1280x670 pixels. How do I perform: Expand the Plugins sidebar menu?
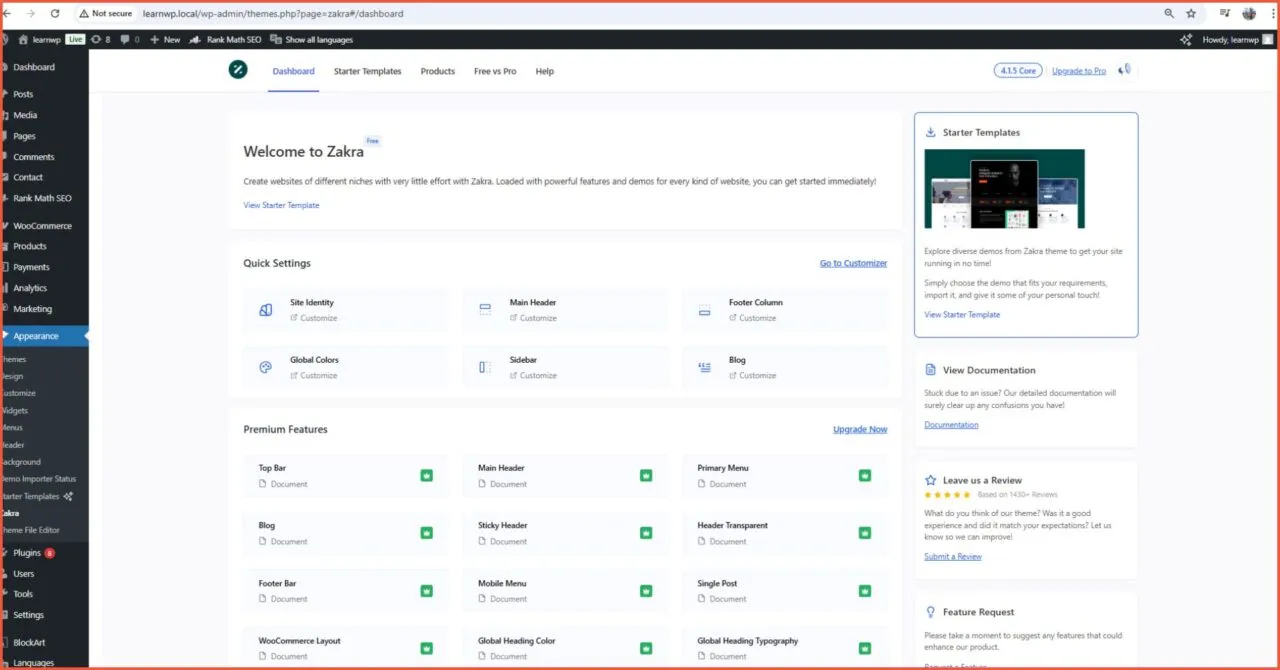pos(27,553)
